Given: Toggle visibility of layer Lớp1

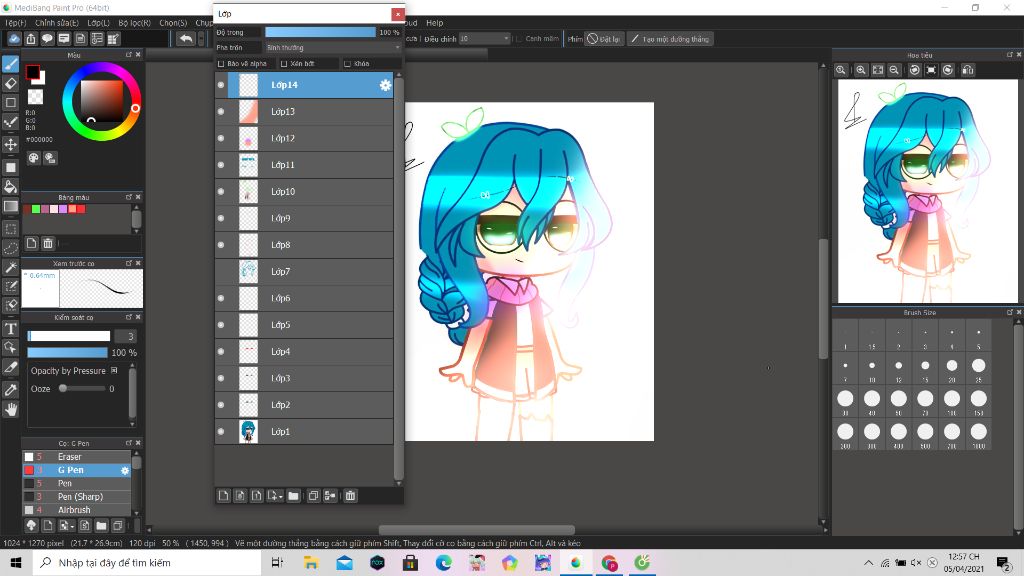Looking at the screenshot, I should click(x=221, y=432).
